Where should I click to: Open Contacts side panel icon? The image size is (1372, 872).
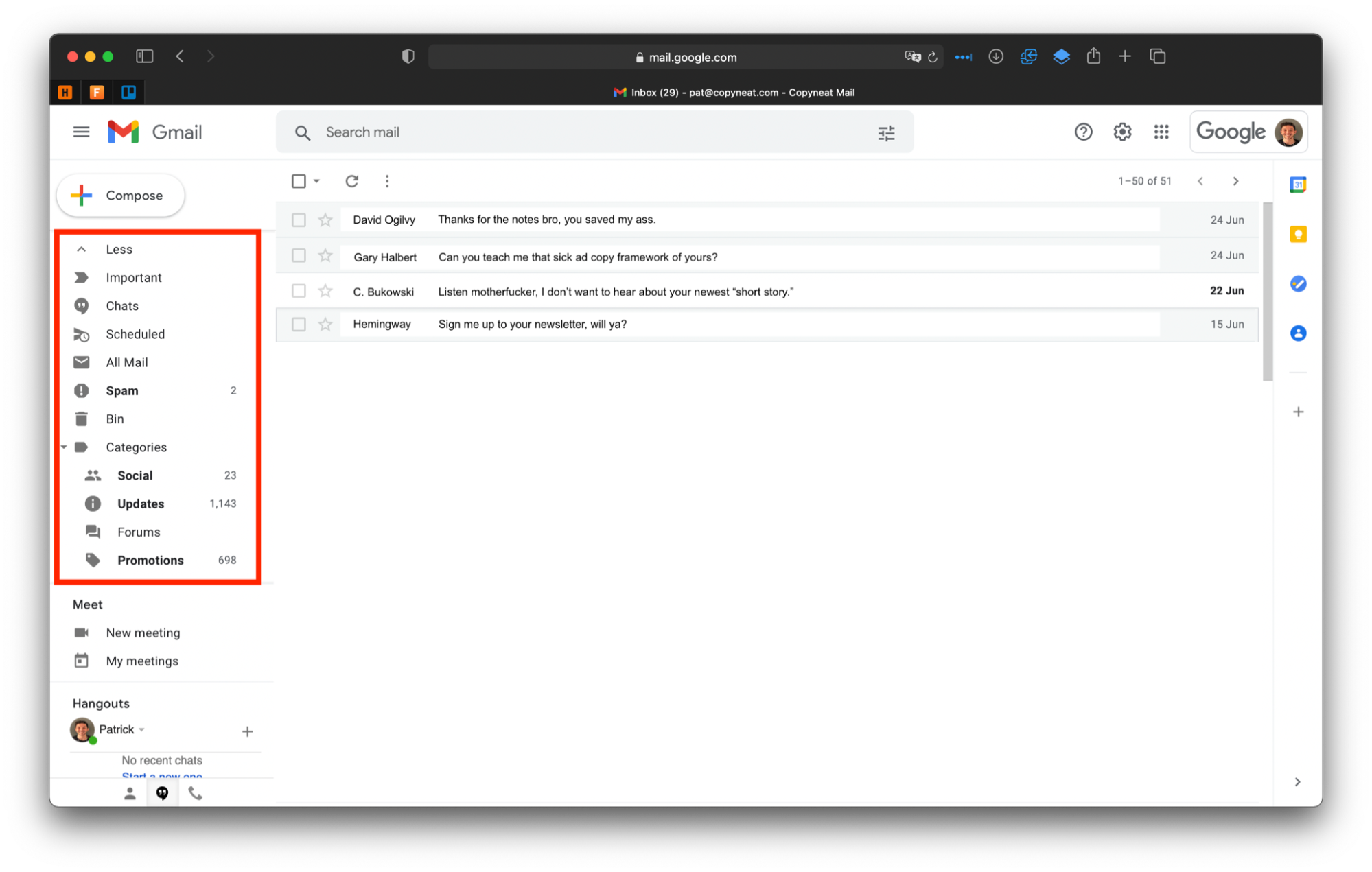[1297, 333]
